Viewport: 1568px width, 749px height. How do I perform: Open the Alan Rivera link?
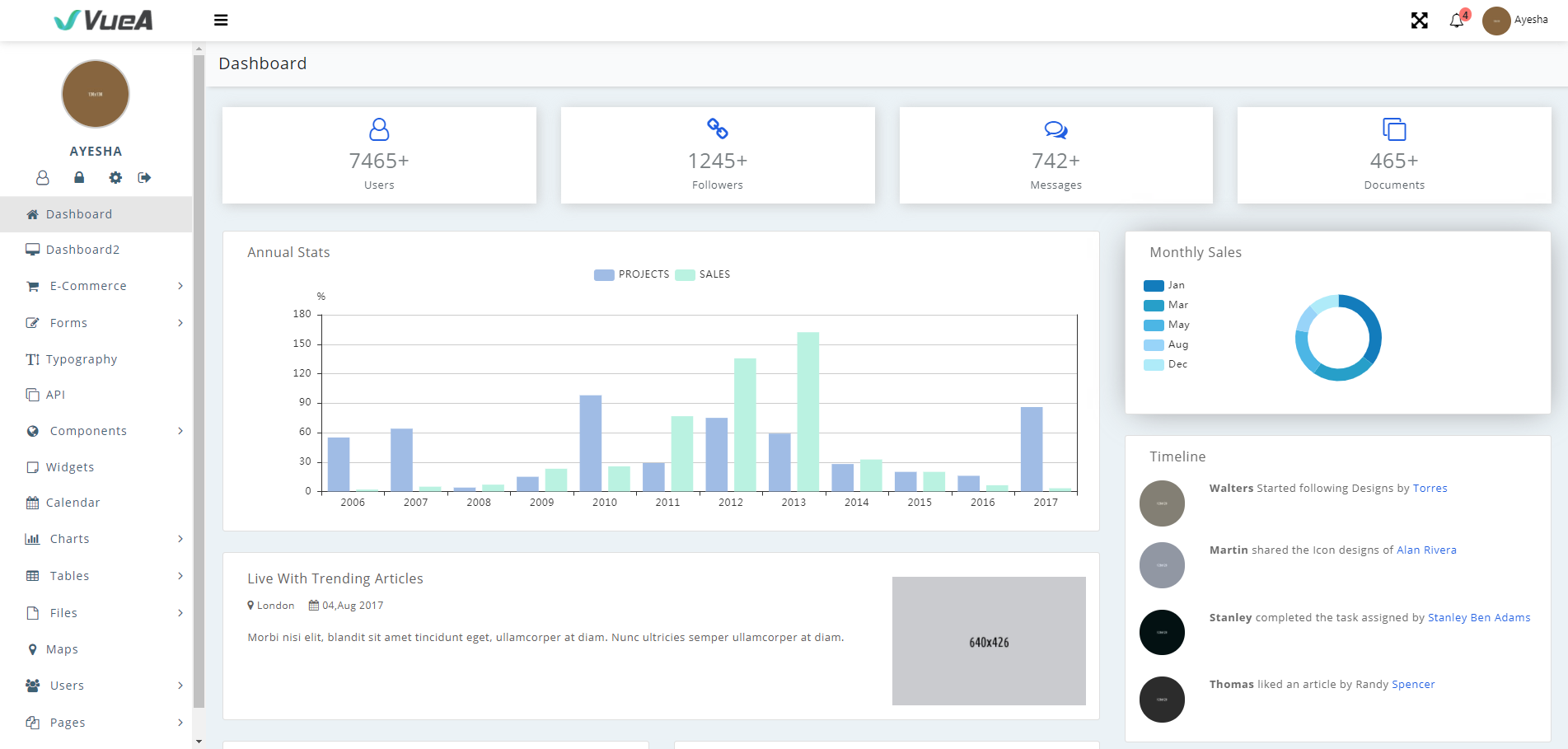(x=1427, y=550)
